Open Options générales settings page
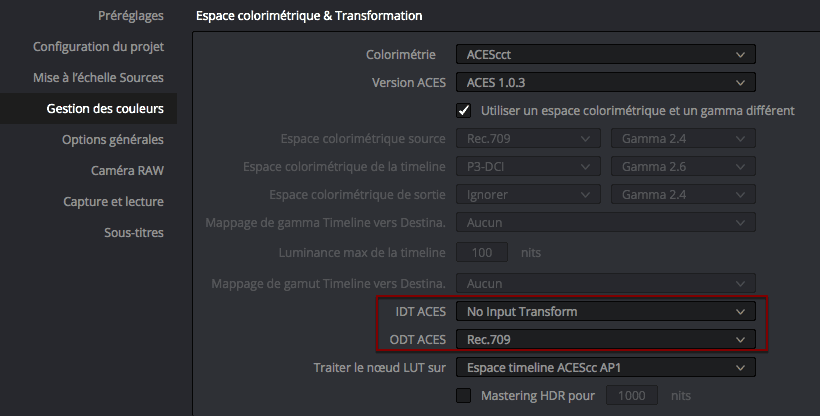The width and height of the screenshot is (820, 416). (x=113, y=139)
